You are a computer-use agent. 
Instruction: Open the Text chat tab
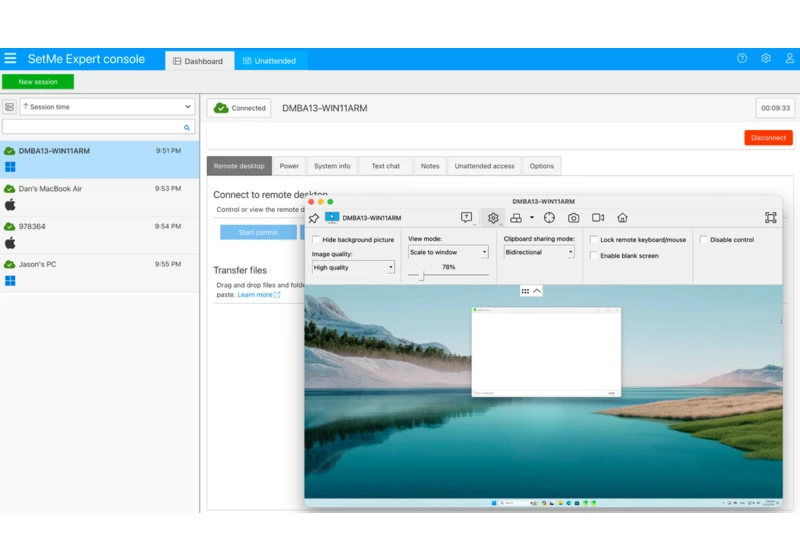(386, 166)
